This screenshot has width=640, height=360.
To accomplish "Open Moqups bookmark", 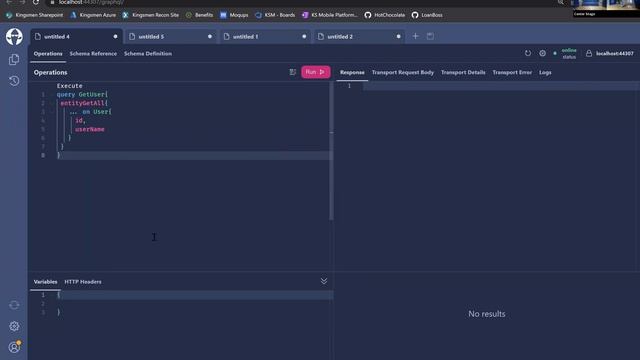I will click(234, 15).
